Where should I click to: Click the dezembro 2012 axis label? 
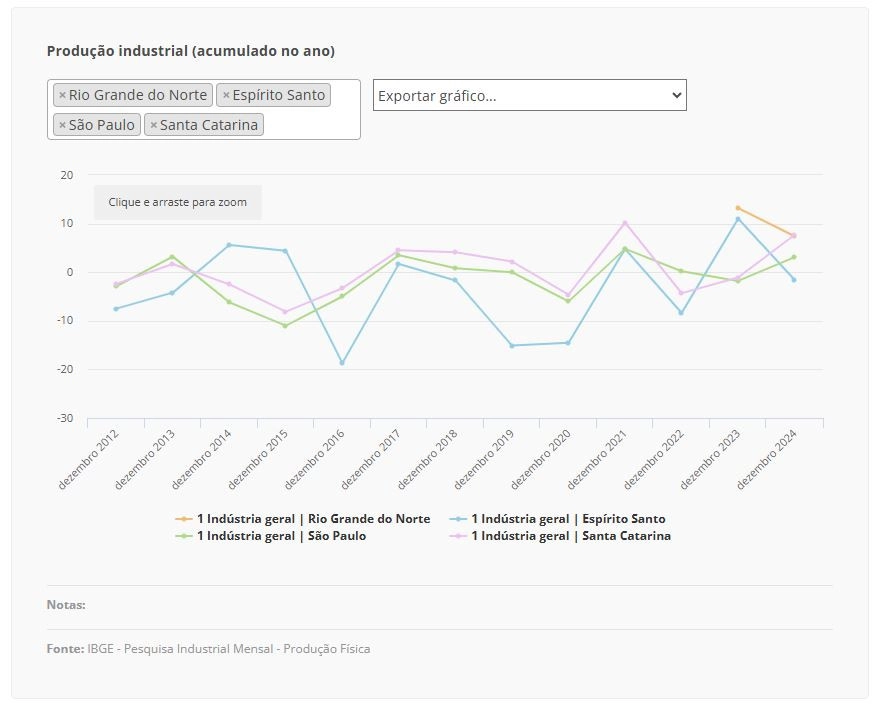coord(88,460)
